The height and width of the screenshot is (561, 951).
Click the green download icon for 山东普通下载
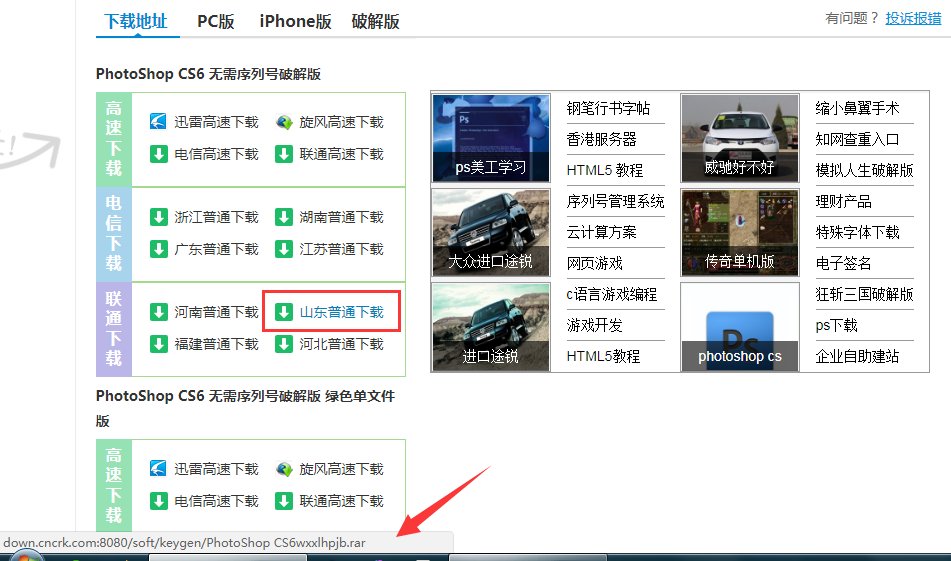[x=283, y=312]
